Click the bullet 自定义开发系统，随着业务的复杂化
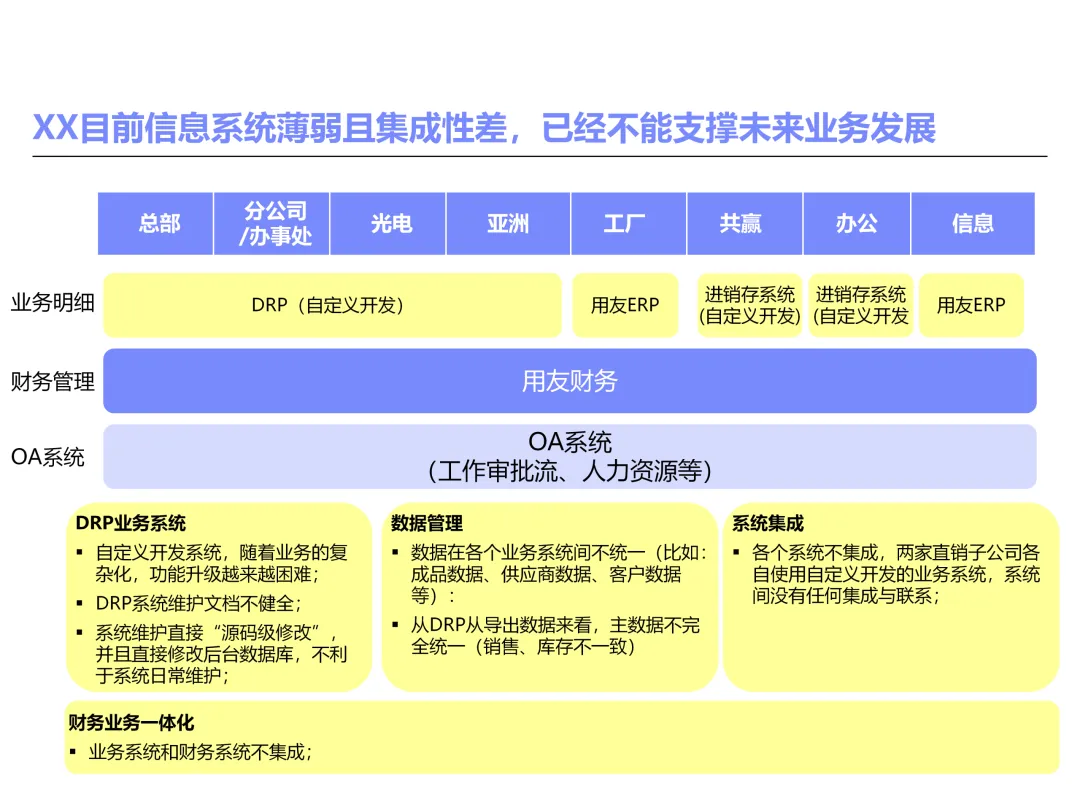The width and height of the screenshot is (1080, 810). click(x=221, y=563)
